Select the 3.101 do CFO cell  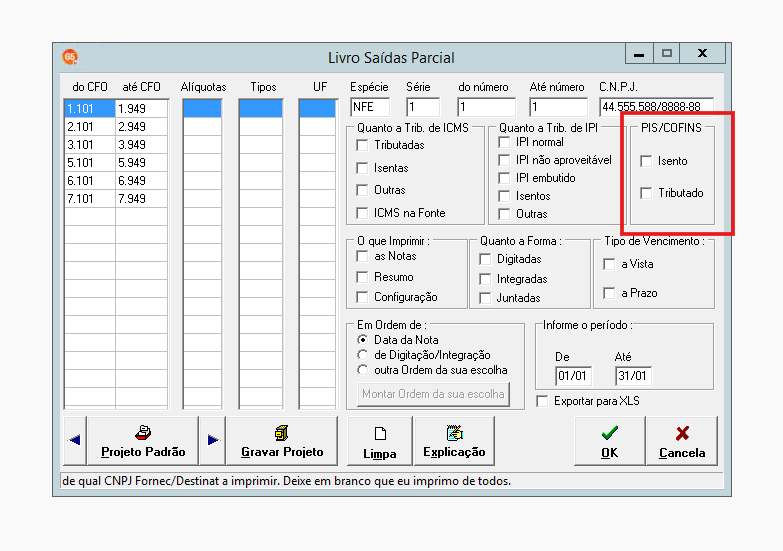tap(90, 145)
